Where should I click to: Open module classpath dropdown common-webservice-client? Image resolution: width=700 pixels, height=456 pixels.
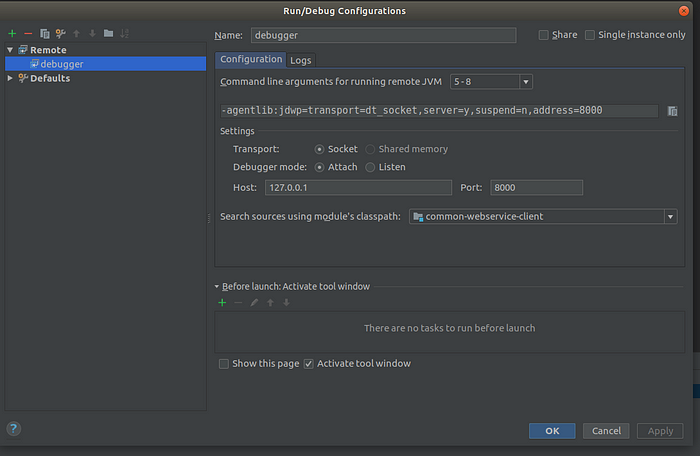543,217
